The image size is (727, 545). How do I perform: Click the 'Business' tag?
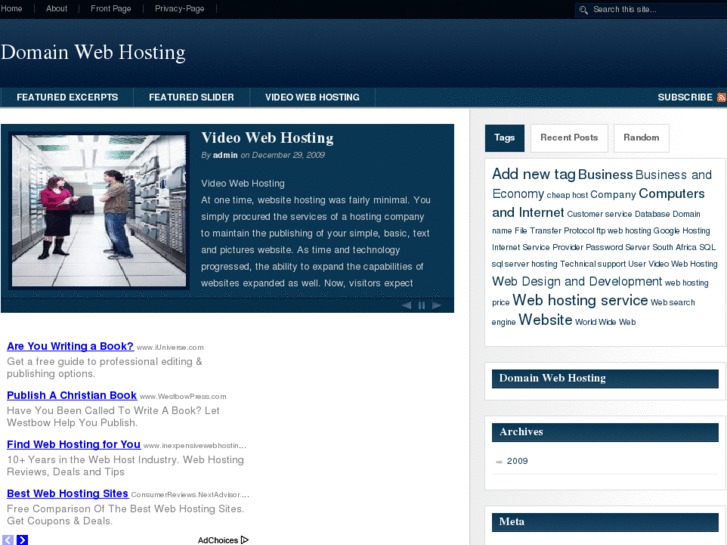tap(605, 175)
